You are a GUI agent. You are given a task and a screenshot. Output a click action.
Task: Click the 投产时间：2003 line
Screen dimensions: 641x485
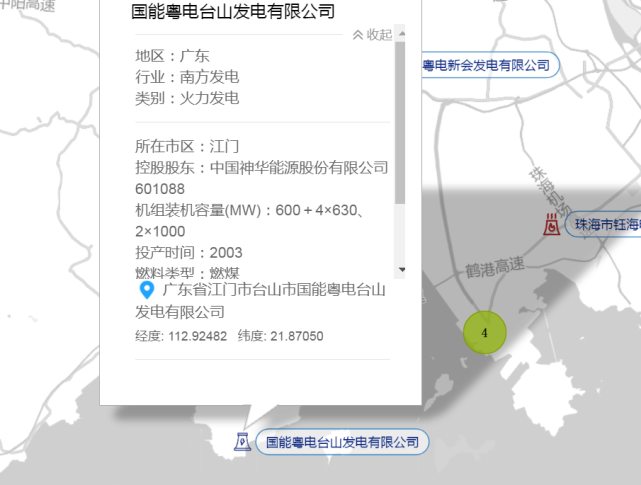[x=188, y=252]
